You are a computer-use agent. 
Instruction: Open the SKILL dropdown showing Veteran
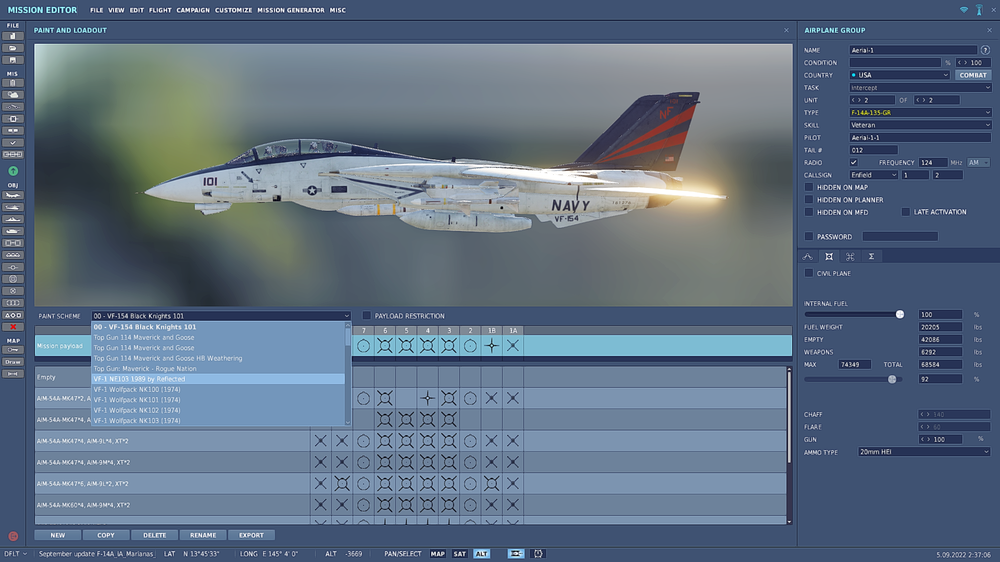pos(920,125)
